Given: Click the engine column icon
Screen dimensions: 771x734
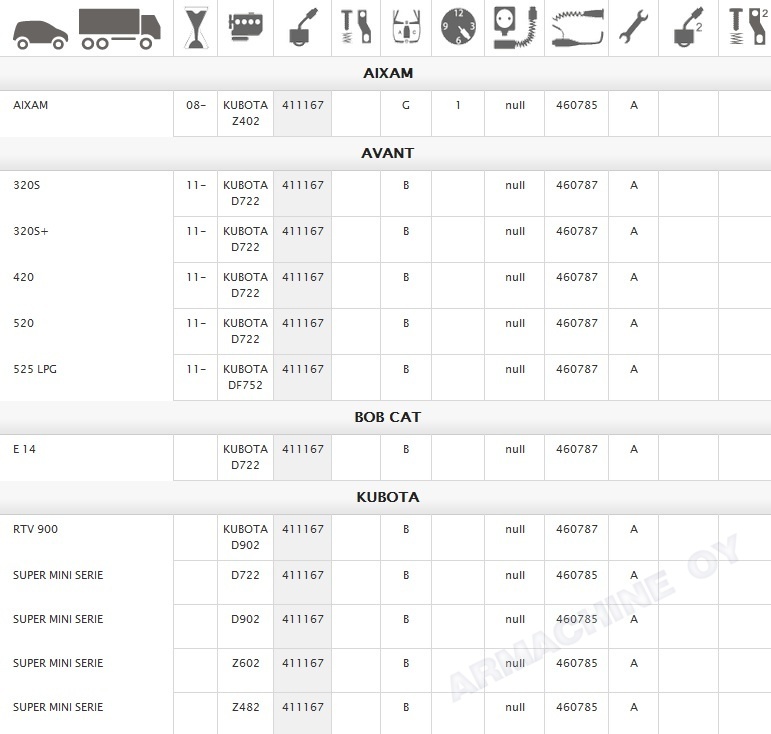Looking at the screenshot, I should 246,28.
